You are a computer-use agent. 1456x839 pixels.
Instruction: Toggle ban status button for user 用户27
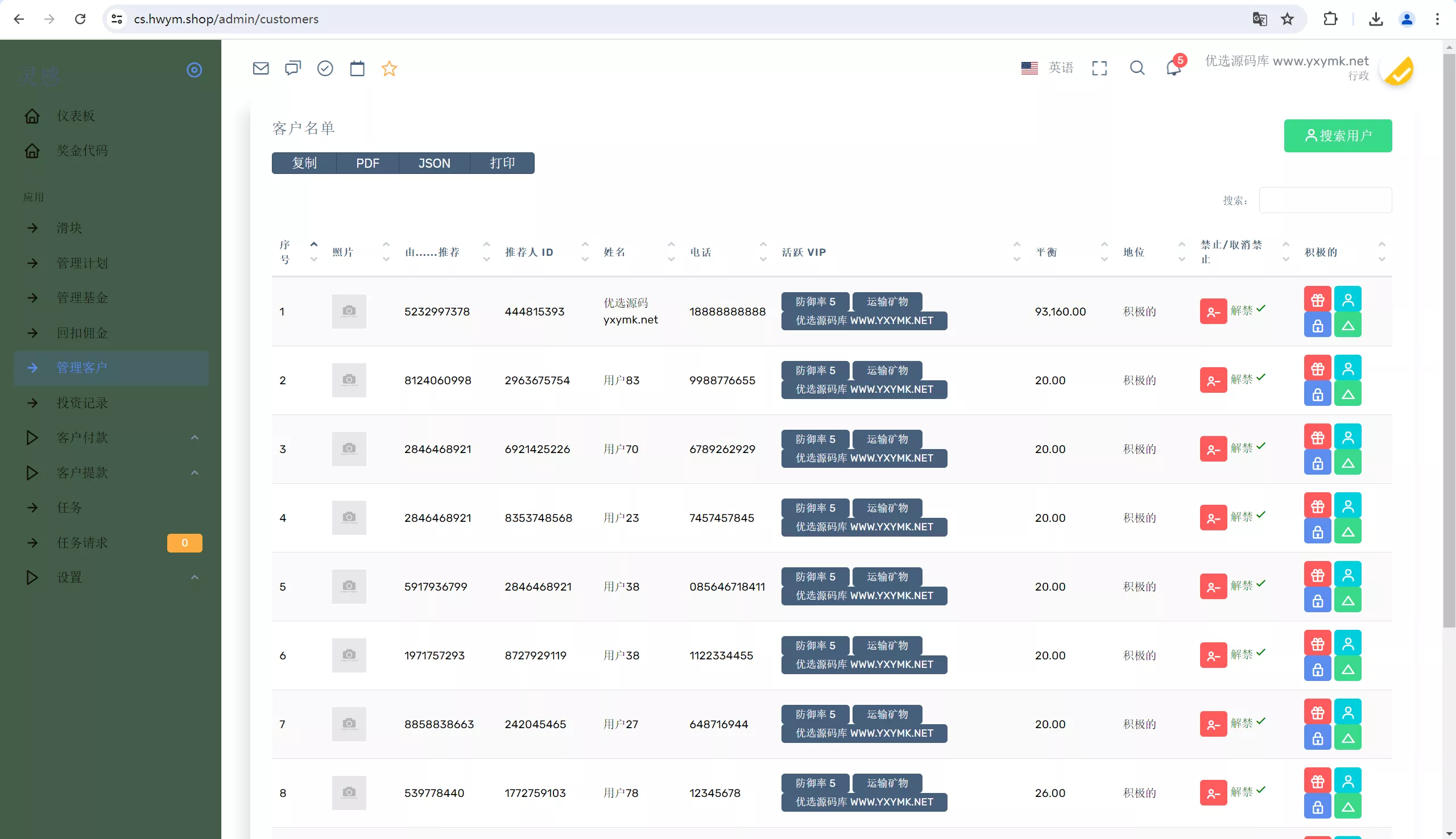click(x=1213, y=724)
